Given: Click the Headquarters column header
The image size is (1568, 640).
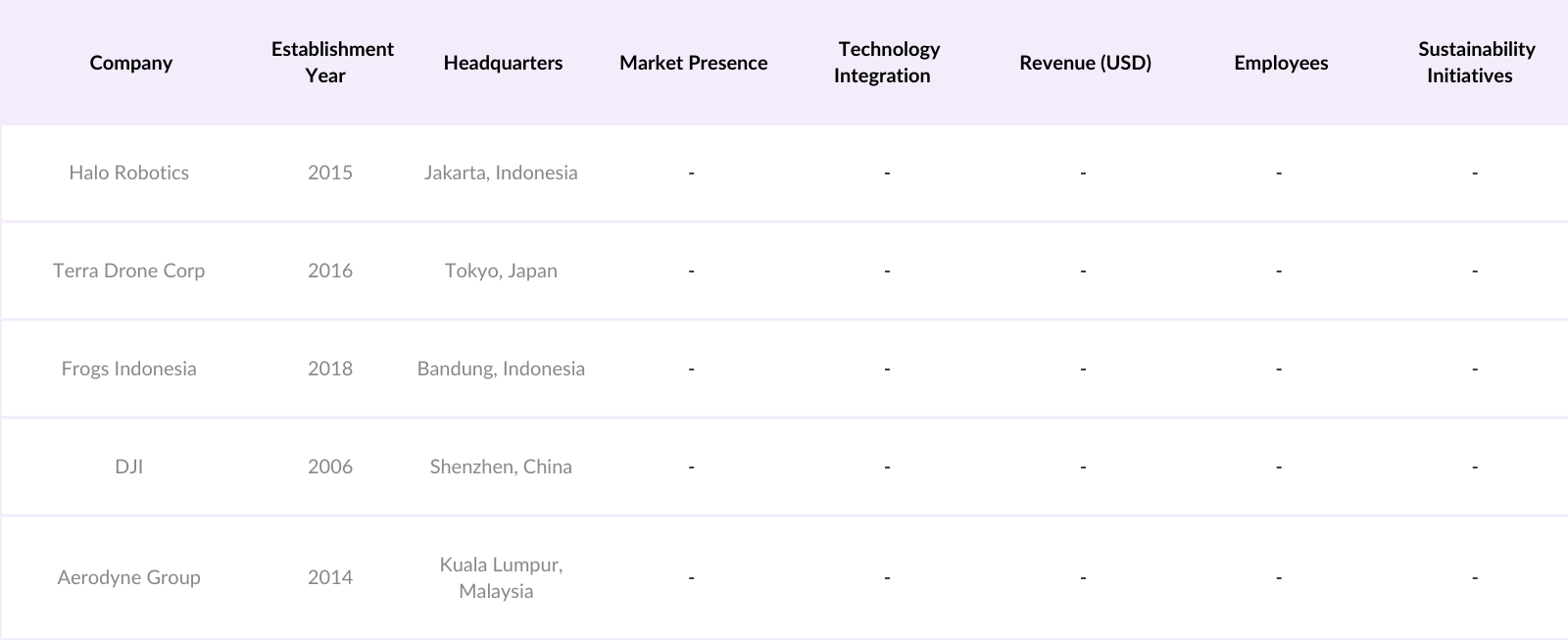Looking at the screenshot, I should coord(503,63).
